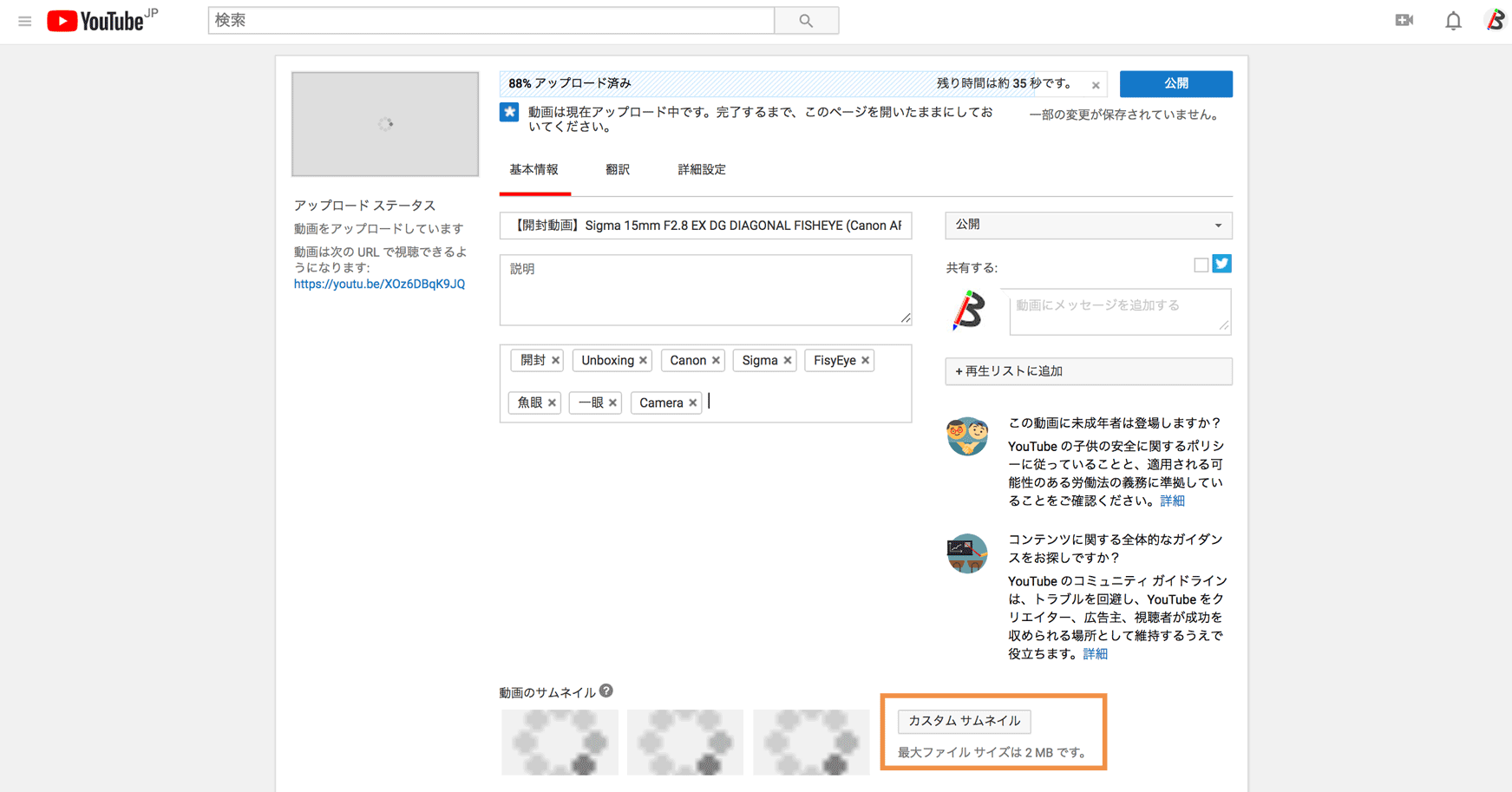Remove the Canon tag
1512x792 pixels.
pos(716,361)
